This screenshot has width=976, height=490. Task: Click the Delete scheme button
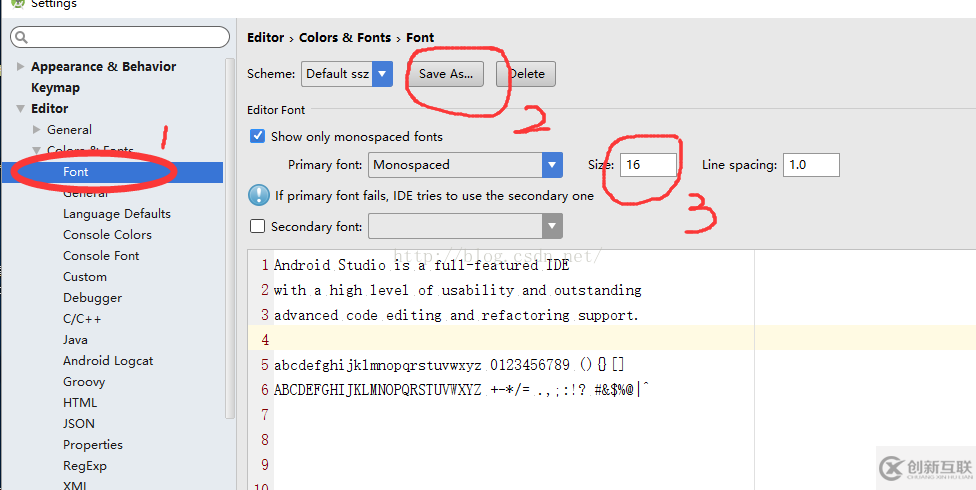525,73
